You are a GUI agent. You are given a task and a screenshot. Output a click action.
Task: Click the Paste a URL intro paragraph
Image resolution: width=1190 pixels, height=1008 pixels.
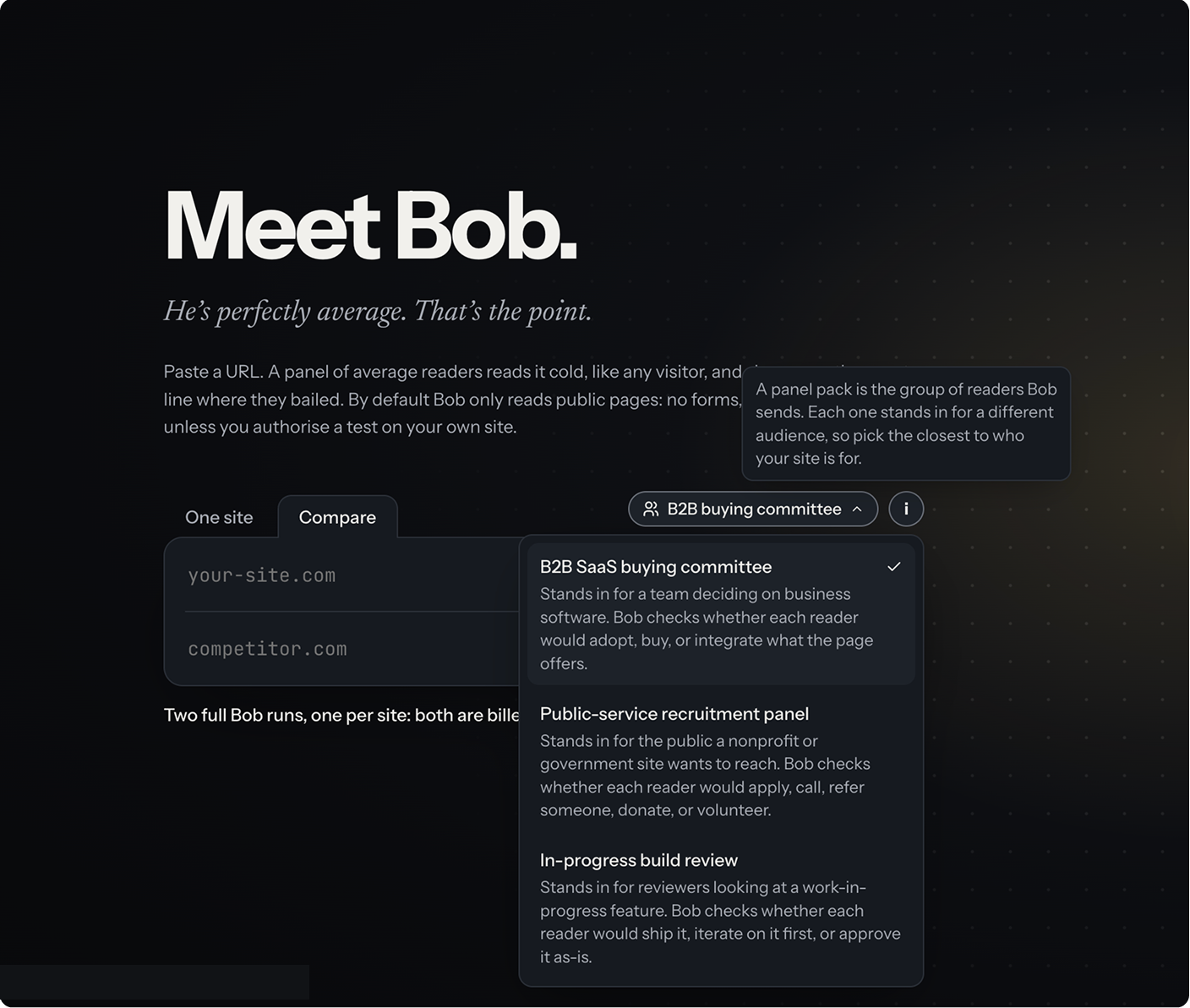click(x=452, y=399)
